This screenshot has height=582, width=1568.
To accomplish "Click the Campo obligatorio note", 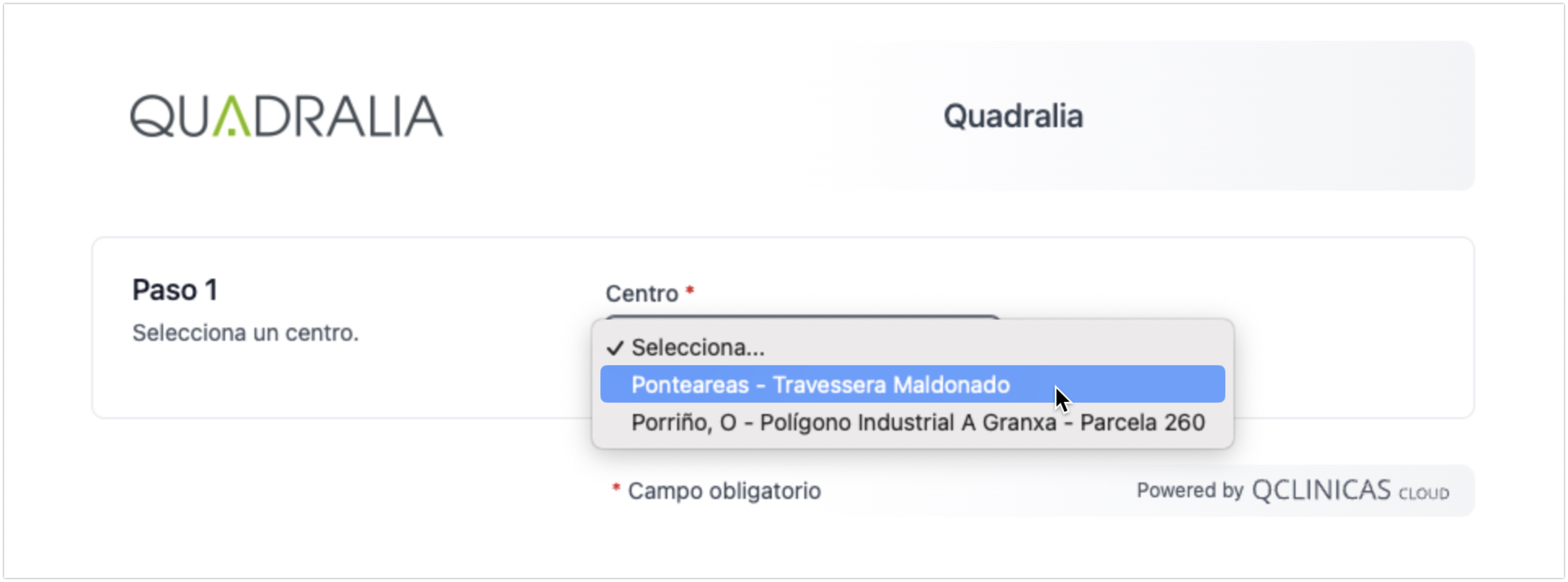I will coord(724,492).
